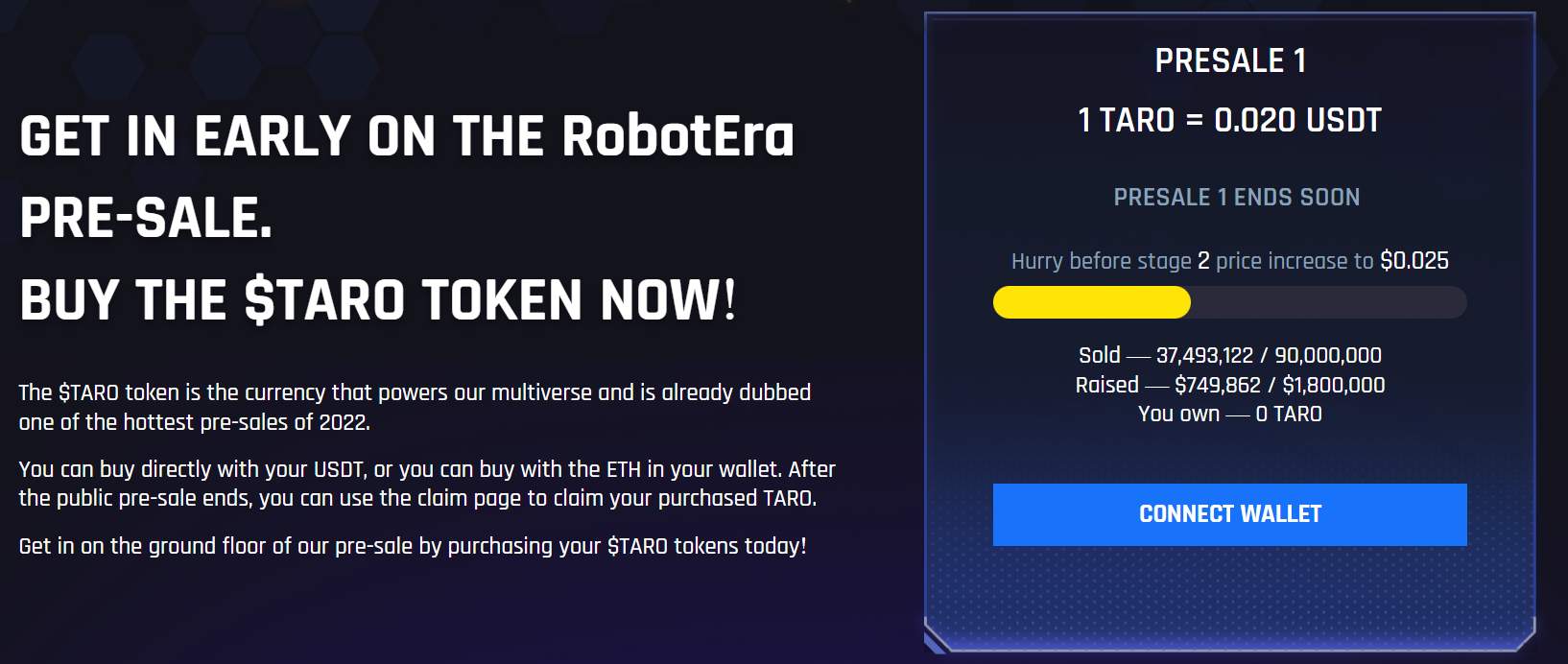Click the Sold tokens count line
The image size is (1568, 664).
(1230, 355)
